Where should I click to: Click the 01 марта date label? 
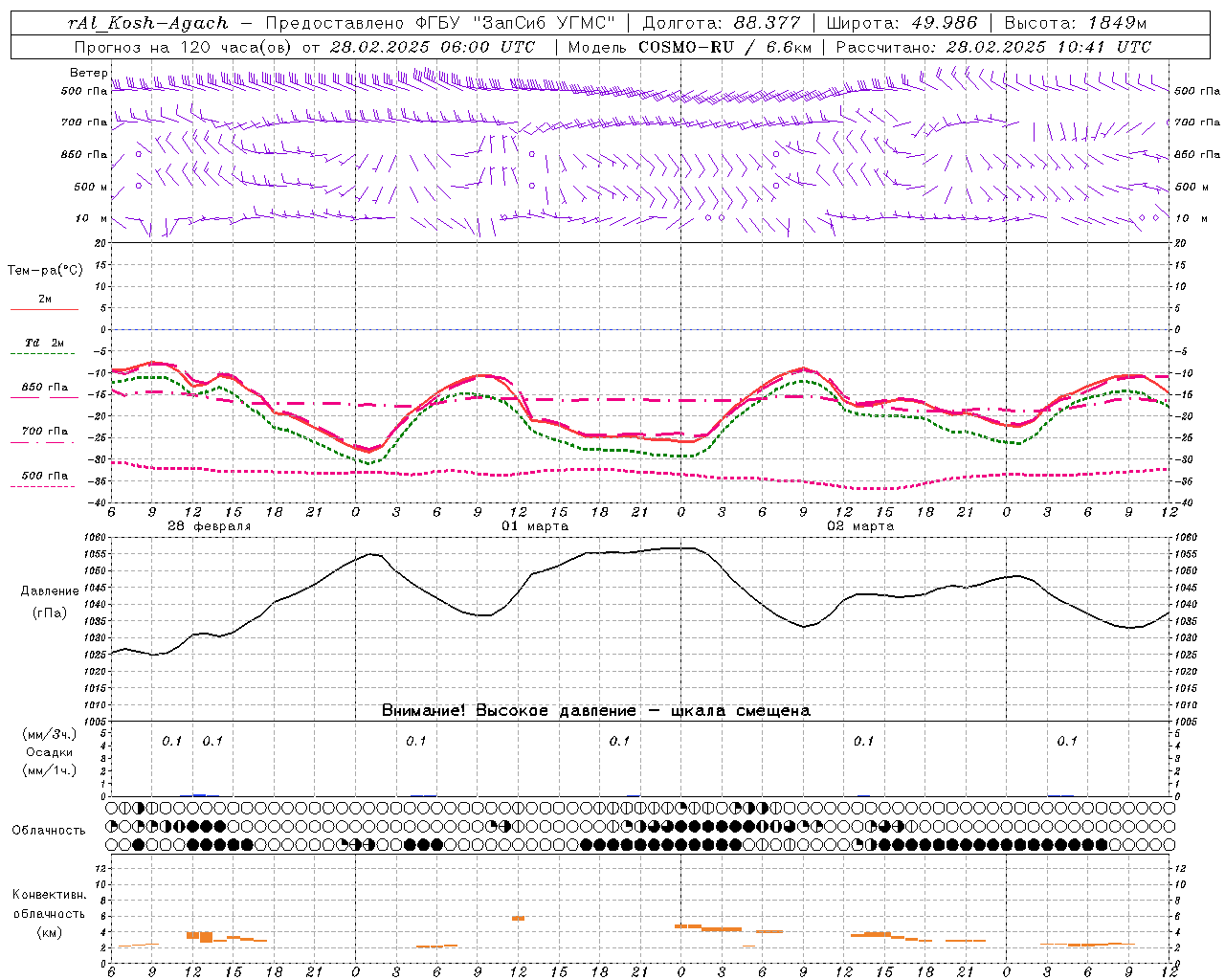click(x=535, y=526)
